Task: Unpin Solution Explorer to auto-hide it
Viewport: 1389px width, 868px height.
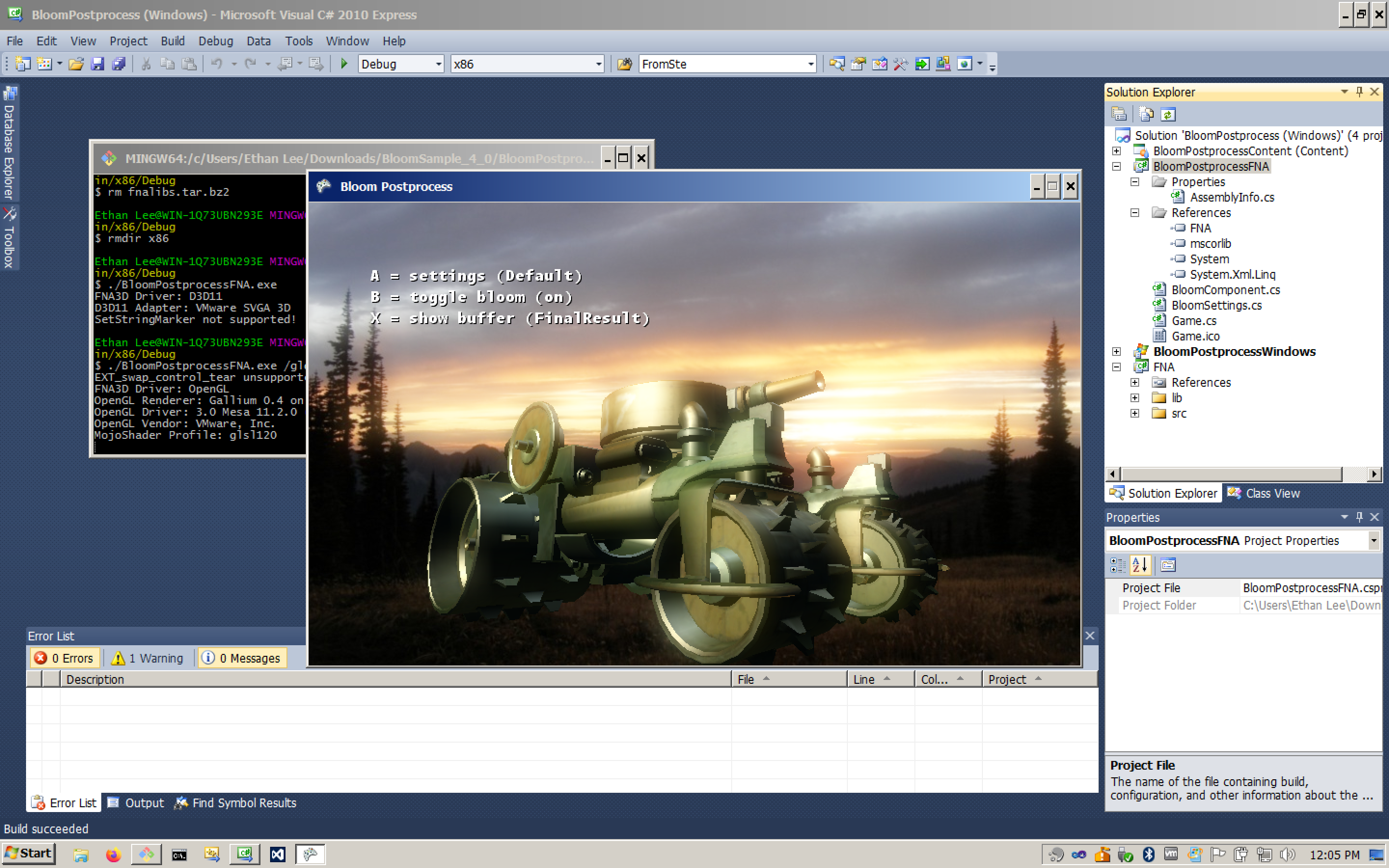Action: (x=1359, y=92)
